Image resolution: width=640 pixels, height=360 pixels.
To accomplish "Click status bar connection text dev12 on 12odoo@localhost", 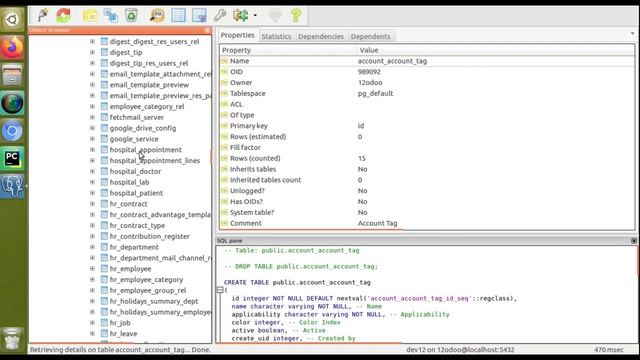I will click(460, 350).
